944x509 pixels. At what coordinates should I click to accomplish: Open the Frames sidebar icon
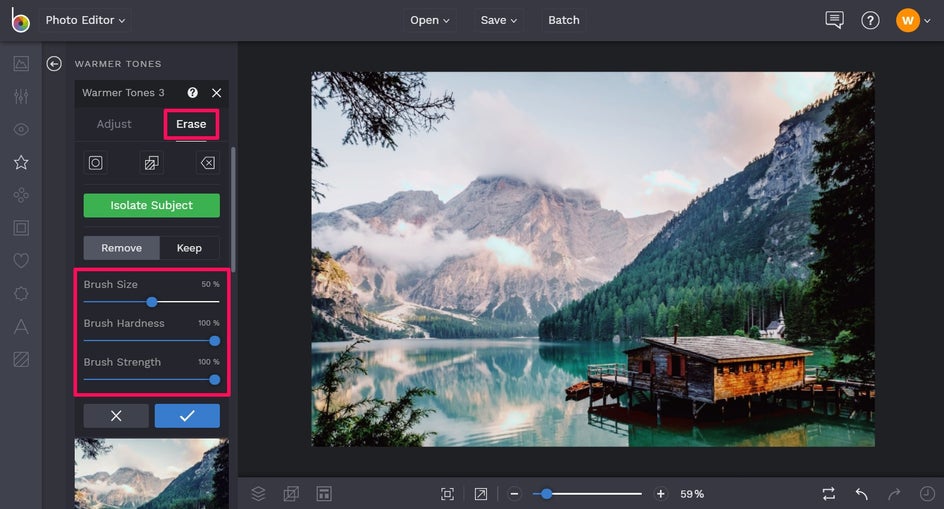click(x=21, y=228)
